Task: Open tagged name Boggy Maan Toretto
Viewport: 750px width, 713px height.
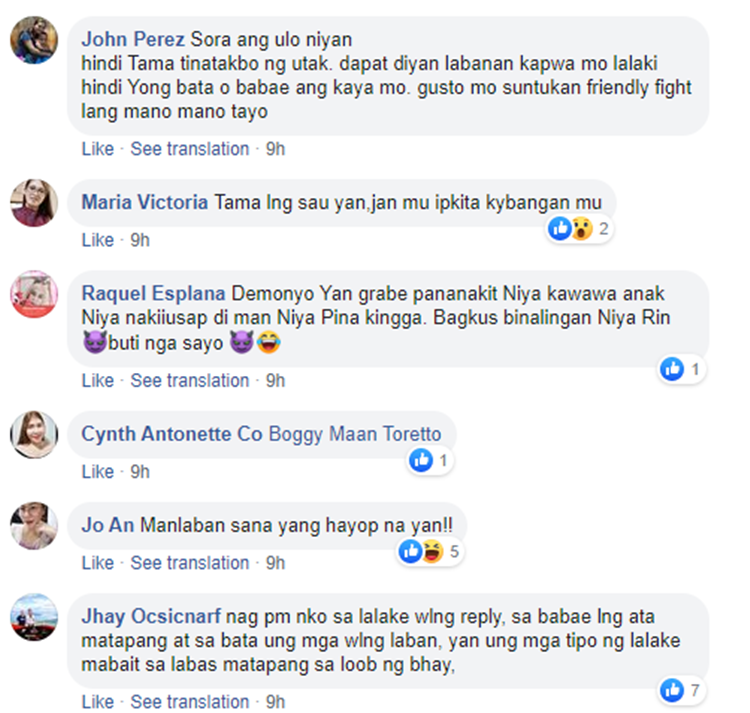Action: tap(355, 434)
